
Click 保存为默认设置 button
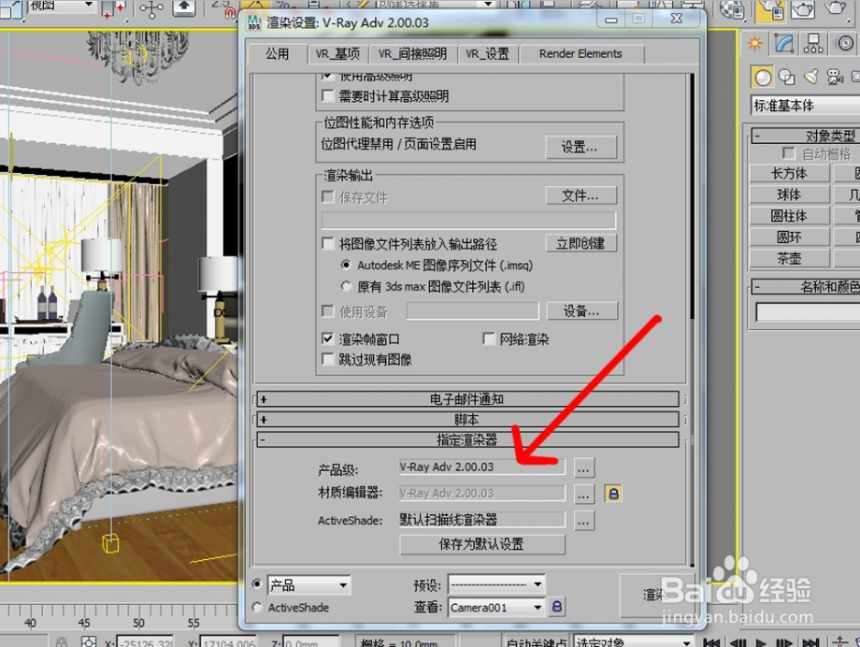tap(482, 544)
